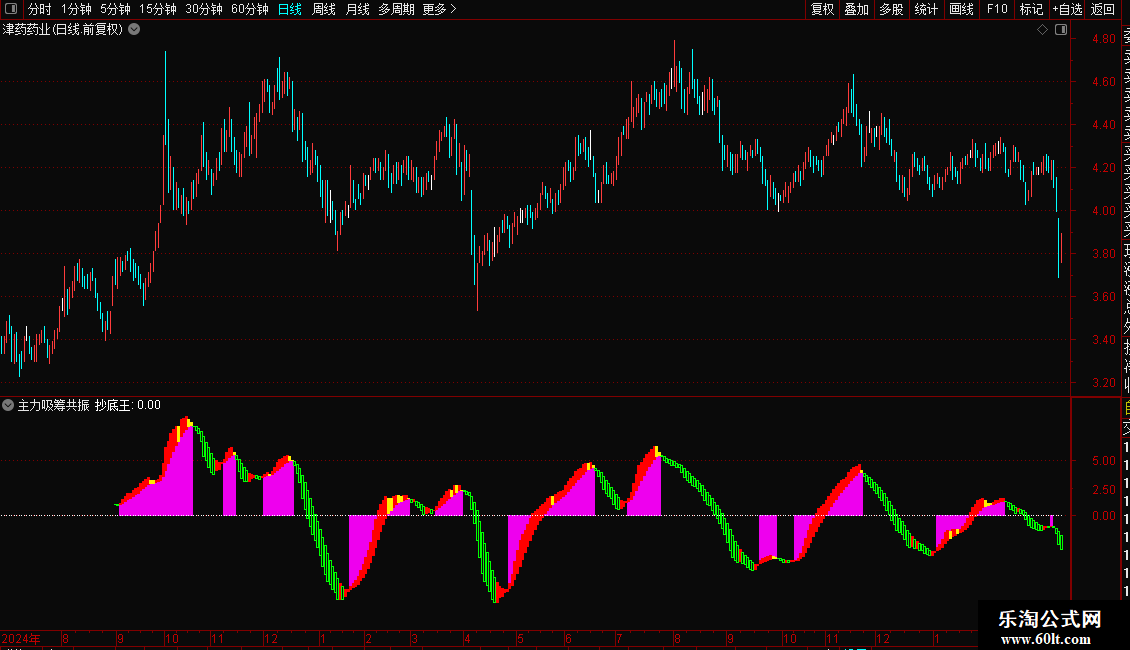
Task: Click the 标记 mark button
Action: click(1031, 9)
